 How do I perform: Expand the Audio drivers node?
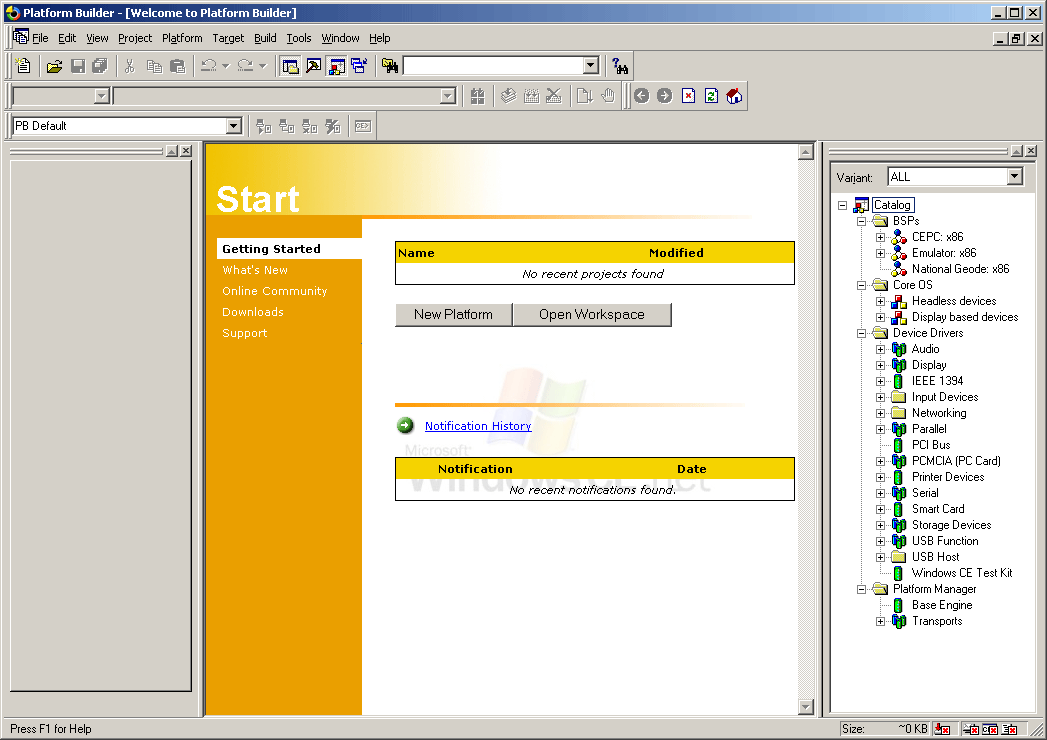point(880,349)
